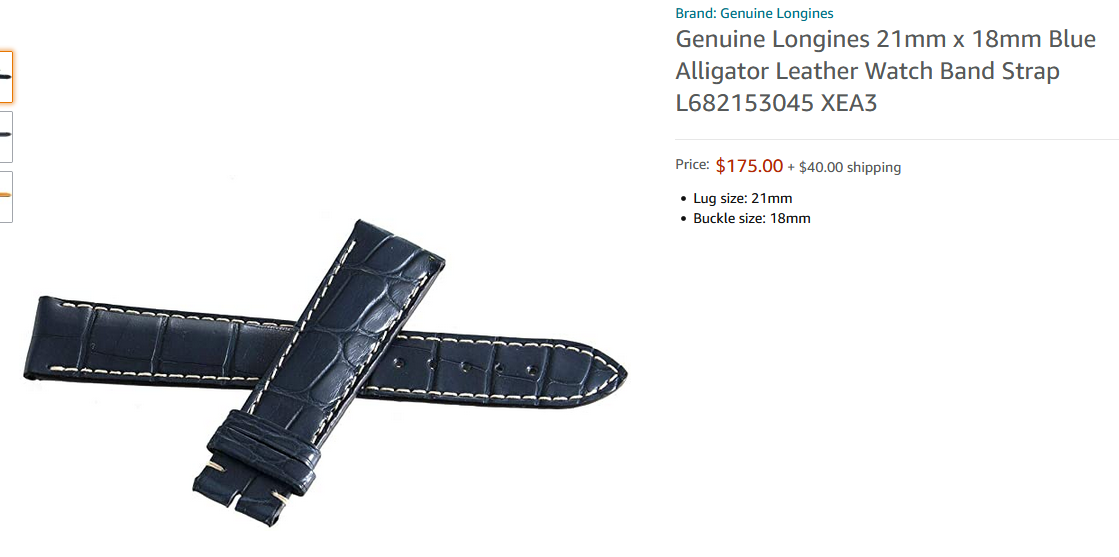The image size is (1119, 557).
Task: Click the keeper loop on the short strap
Action: pos(264,451)
